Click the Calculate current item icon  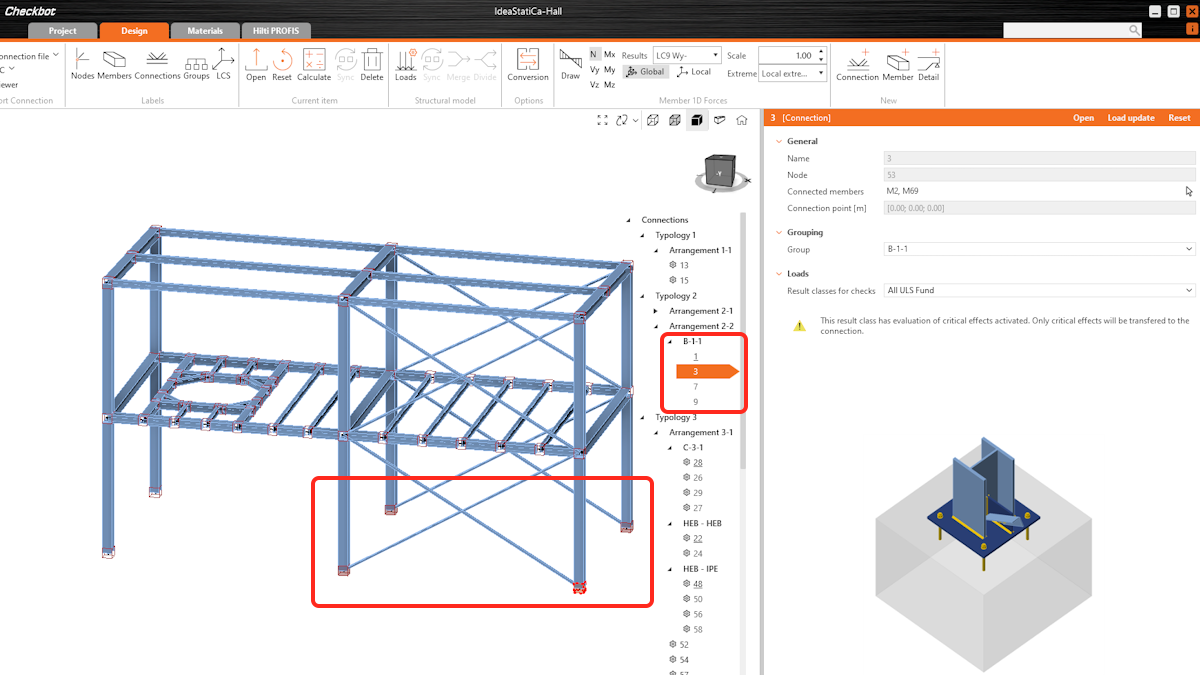[314, 63]
